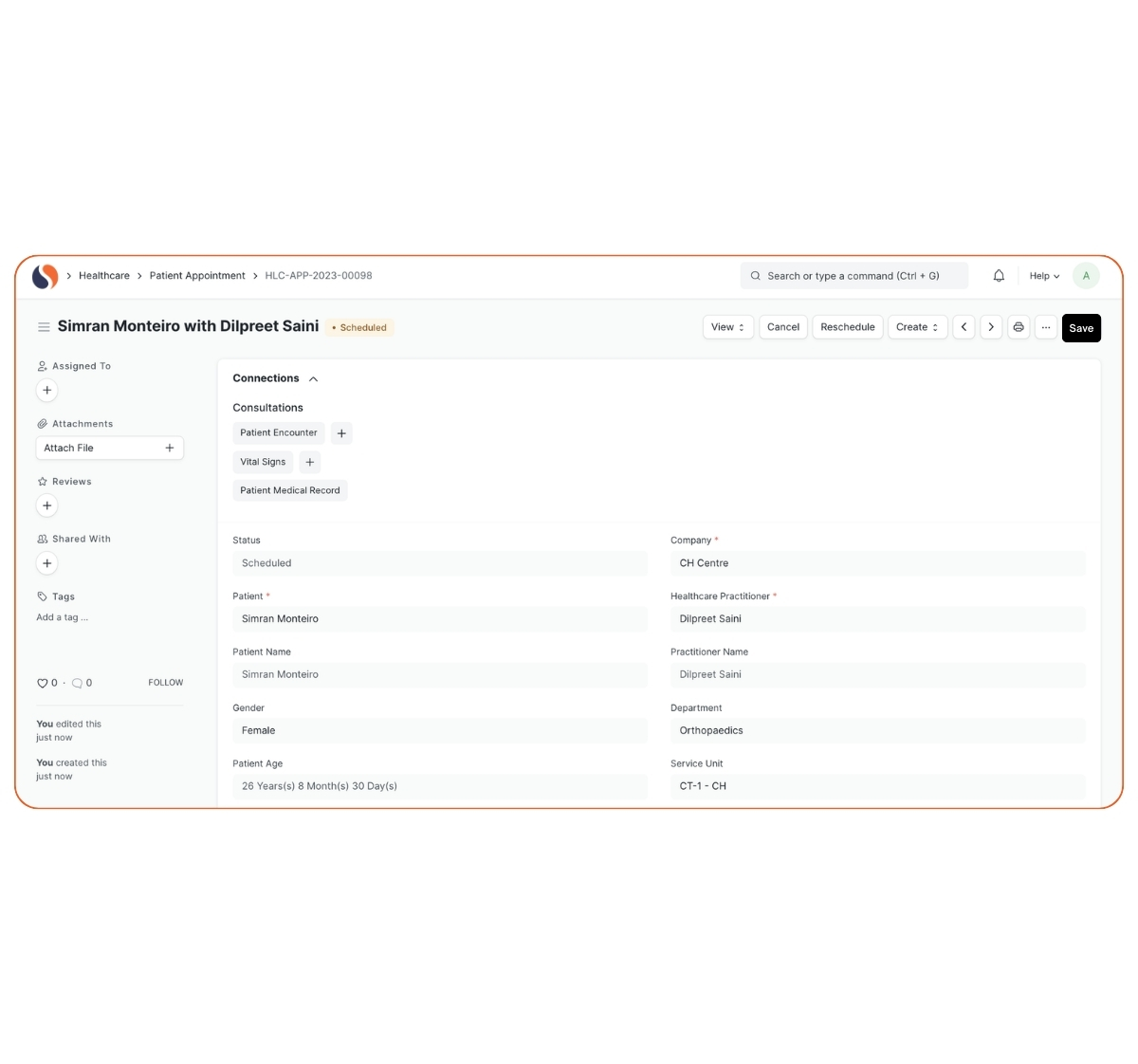The width and height of the screenshot is (1138, 1064).
Task: Print the appointment via printer icon
Action: (1019, 327)
